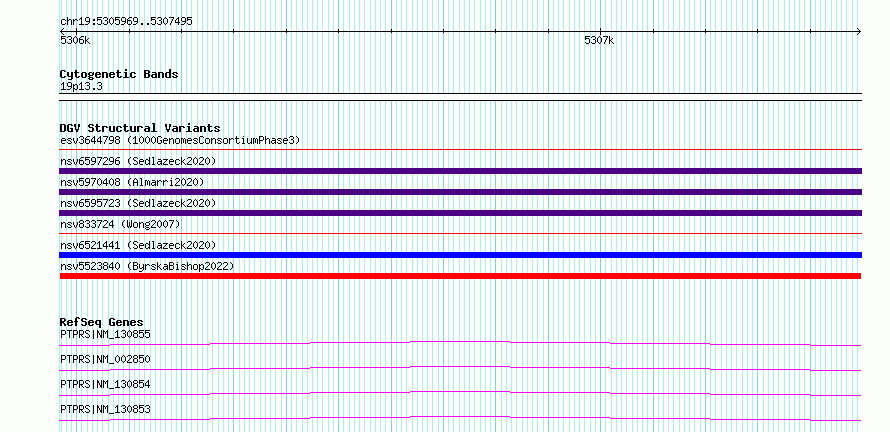This screenshot has width=890, height=432.
Task: Click the purple bar under nsv6595723
Action: coord(460,213)
